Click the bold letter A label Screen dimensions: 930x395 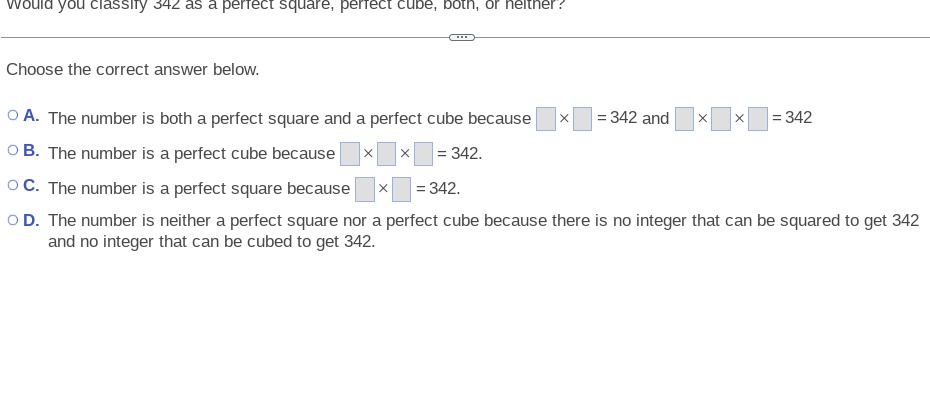pos(31,116)
